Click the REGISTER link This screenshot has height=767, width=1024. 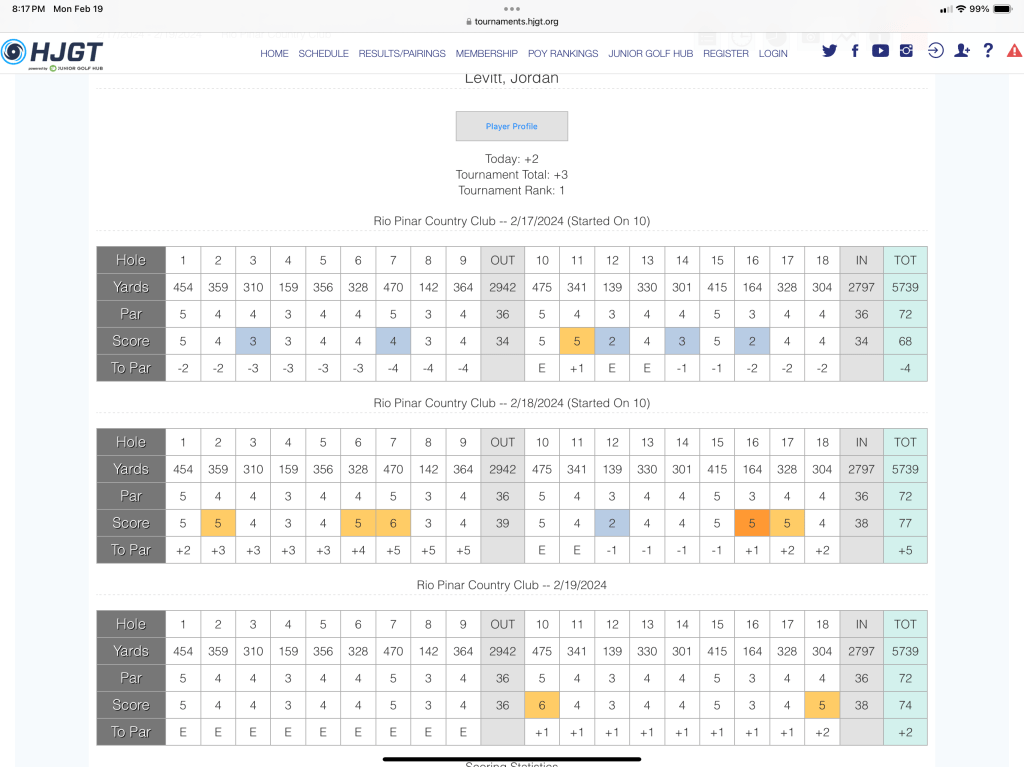point(725,54)
